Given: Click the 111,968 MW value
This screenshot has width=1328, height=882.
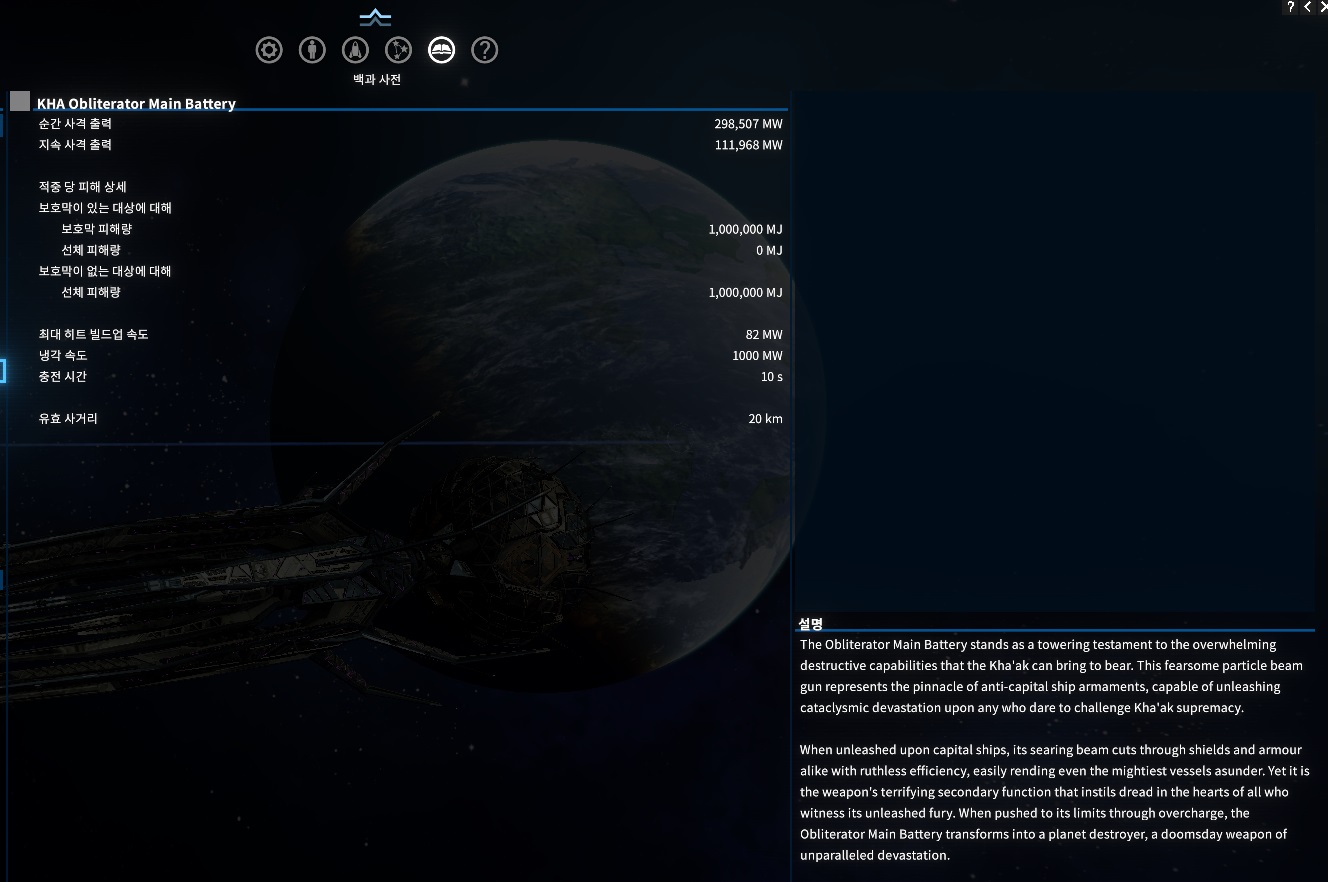Looking at the screenshot, I should 748,145.
